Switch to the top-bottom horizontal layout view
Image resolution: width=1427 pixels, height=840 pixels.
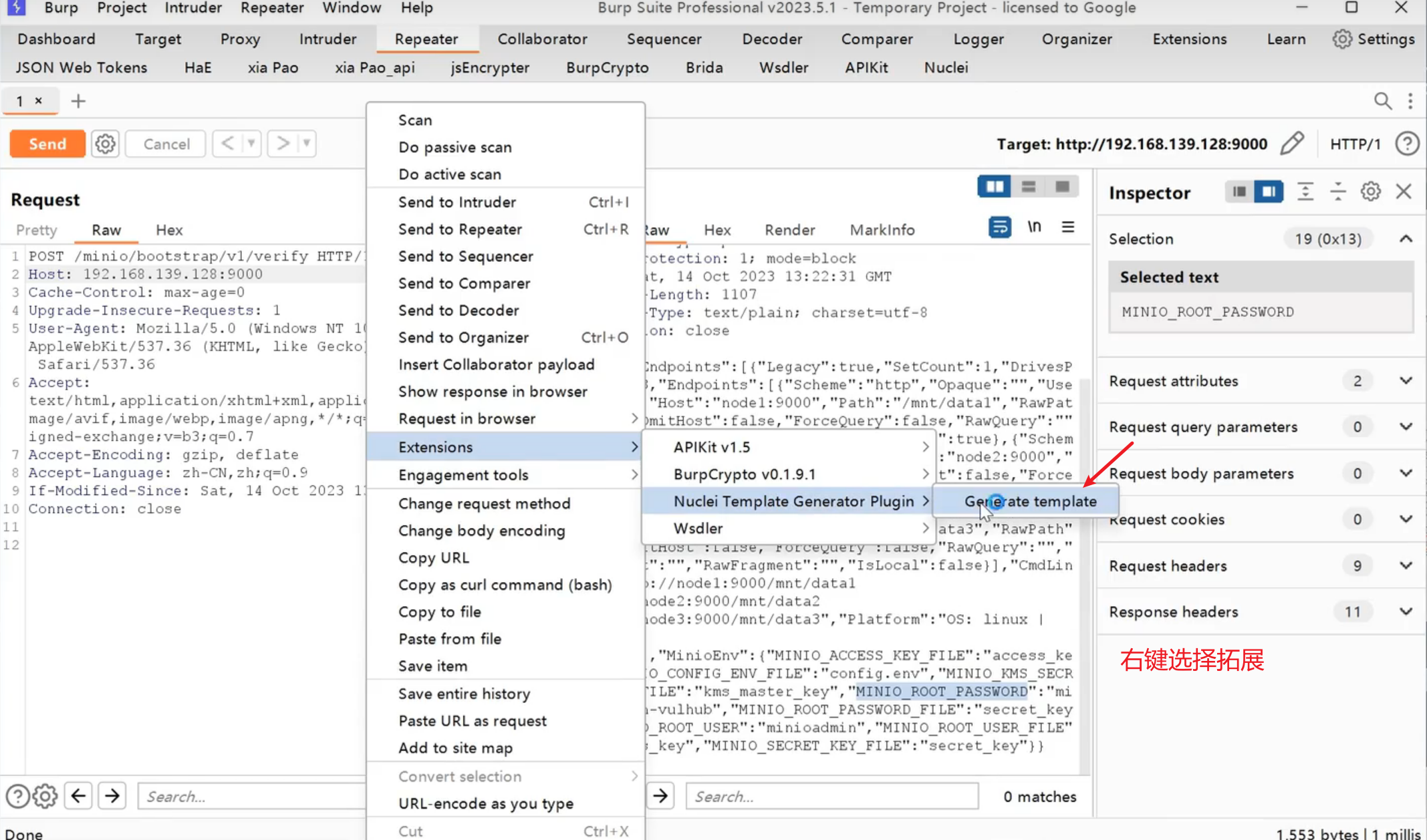click(1028, 186)
